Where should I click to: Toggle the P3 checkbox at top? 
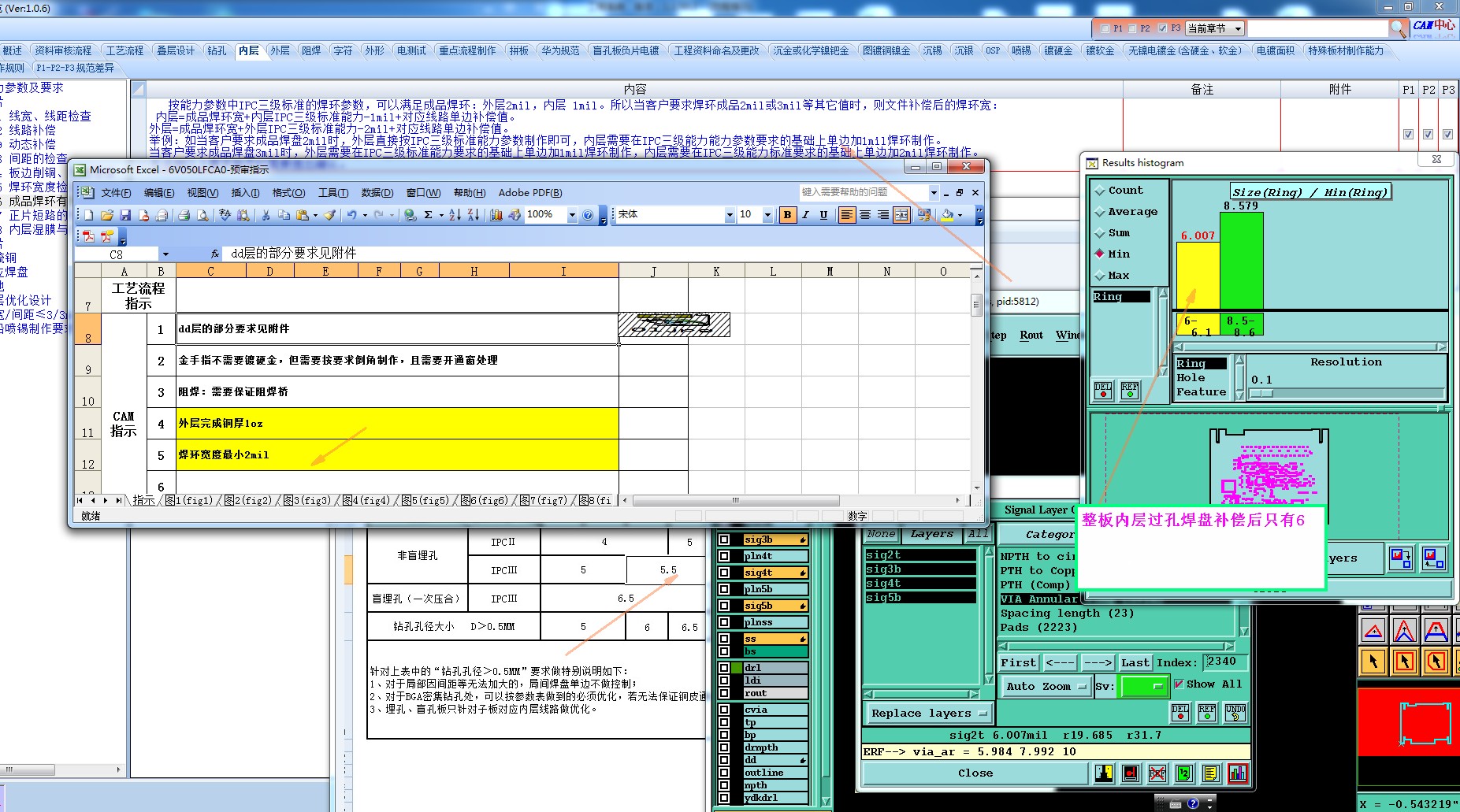[1162, 28]
